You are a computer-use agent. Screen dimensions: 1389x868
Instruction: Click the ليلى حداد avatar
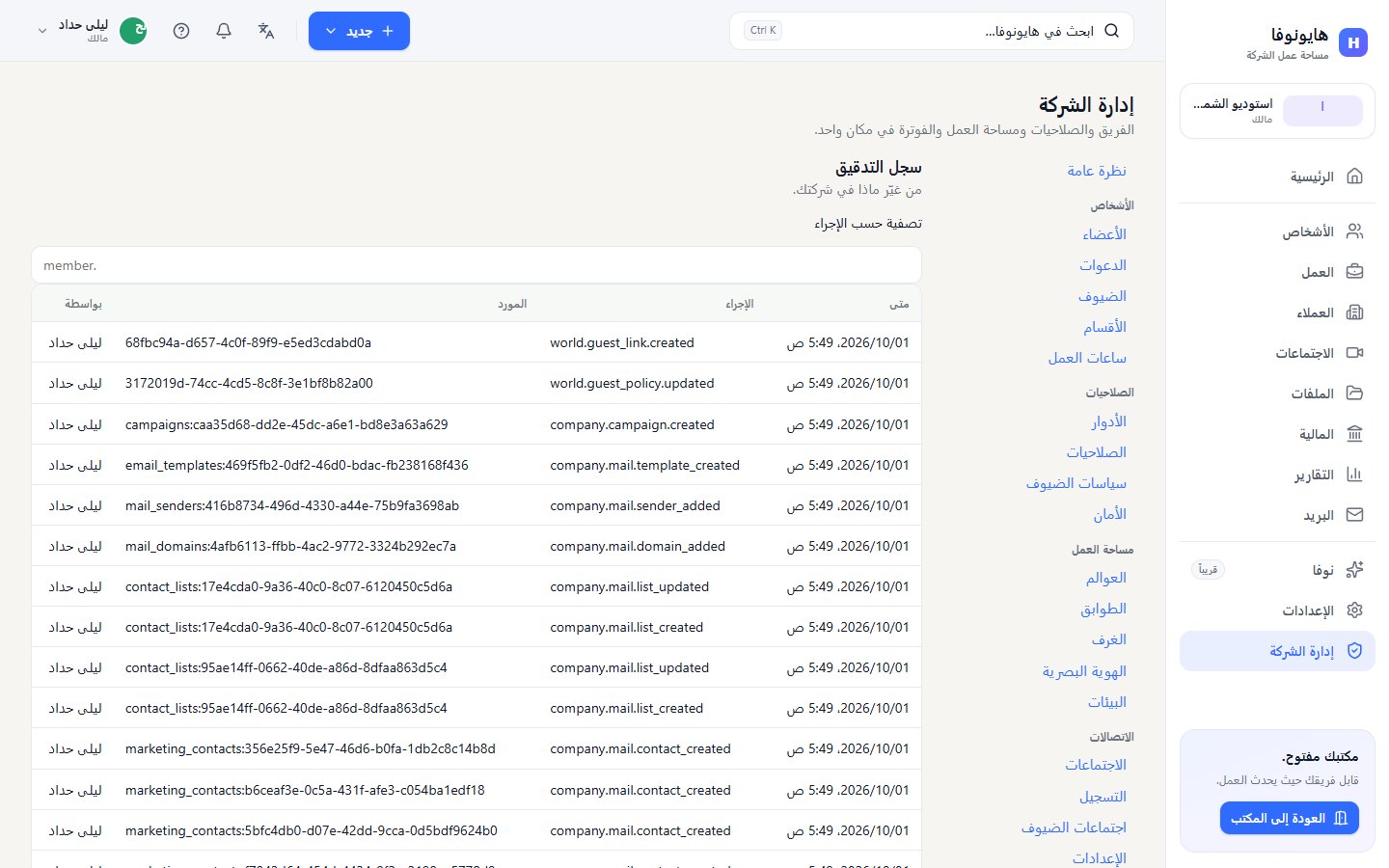click(x=133, y=31)
